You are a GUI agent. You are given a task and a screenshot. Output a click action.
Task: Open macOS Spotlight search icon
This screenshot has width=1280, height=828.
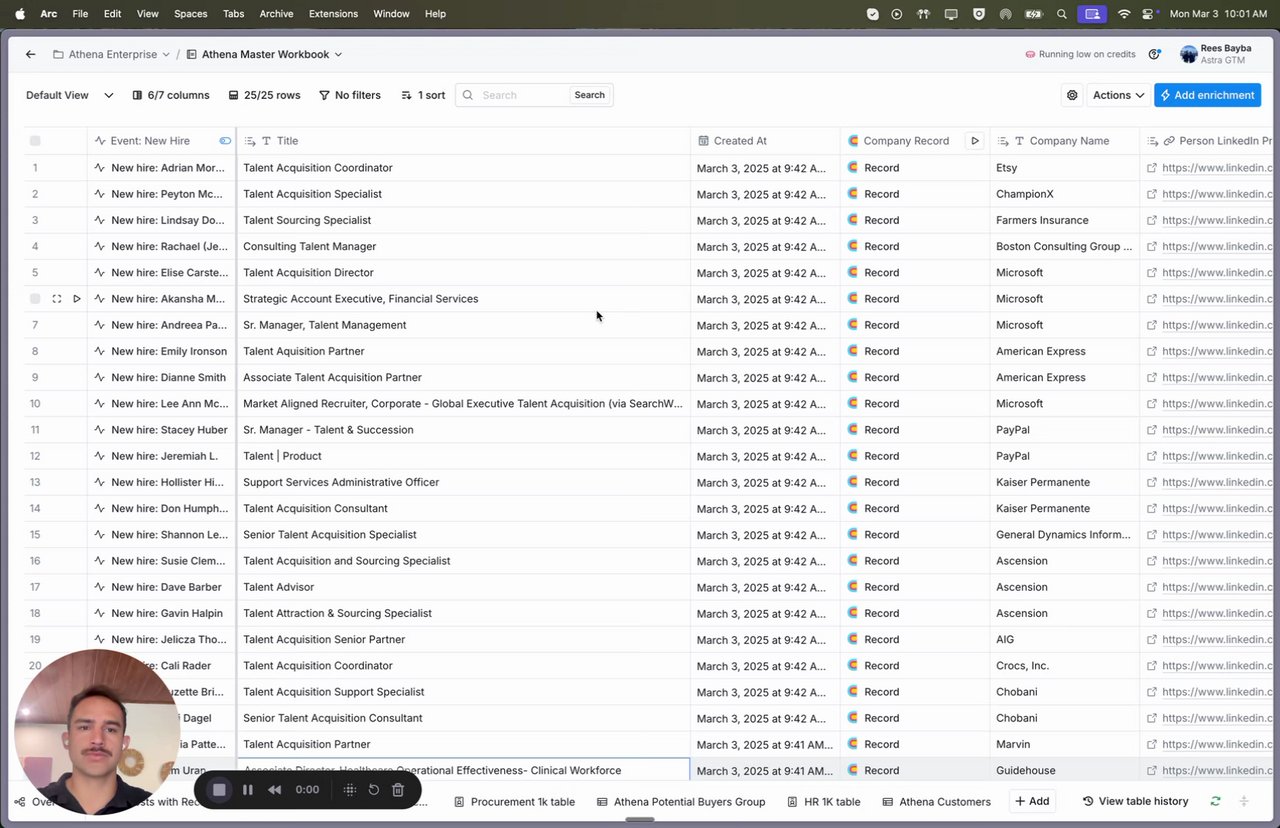(x=1062, y=14)
